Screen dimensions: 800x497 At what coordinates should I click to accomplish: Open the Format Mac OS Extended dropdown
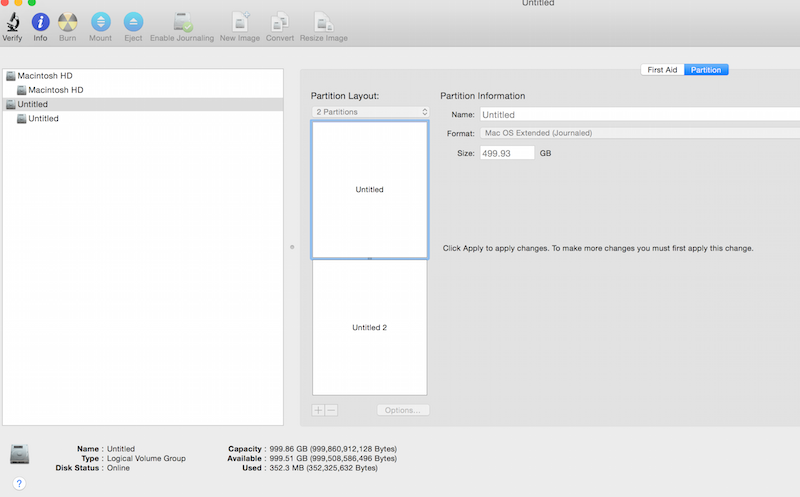point(640,133)
